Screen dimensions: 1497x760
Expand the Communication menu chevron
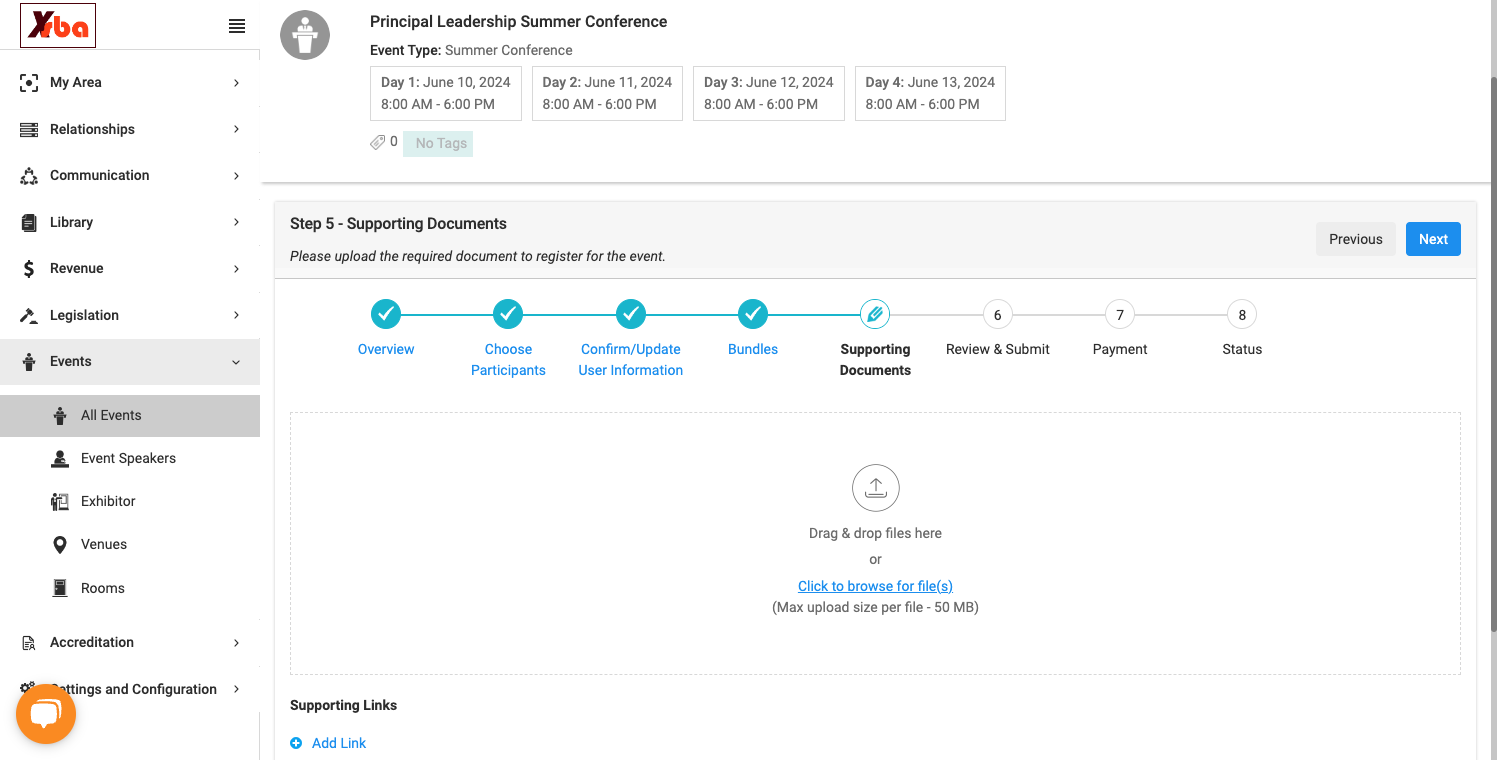[237, 176]
